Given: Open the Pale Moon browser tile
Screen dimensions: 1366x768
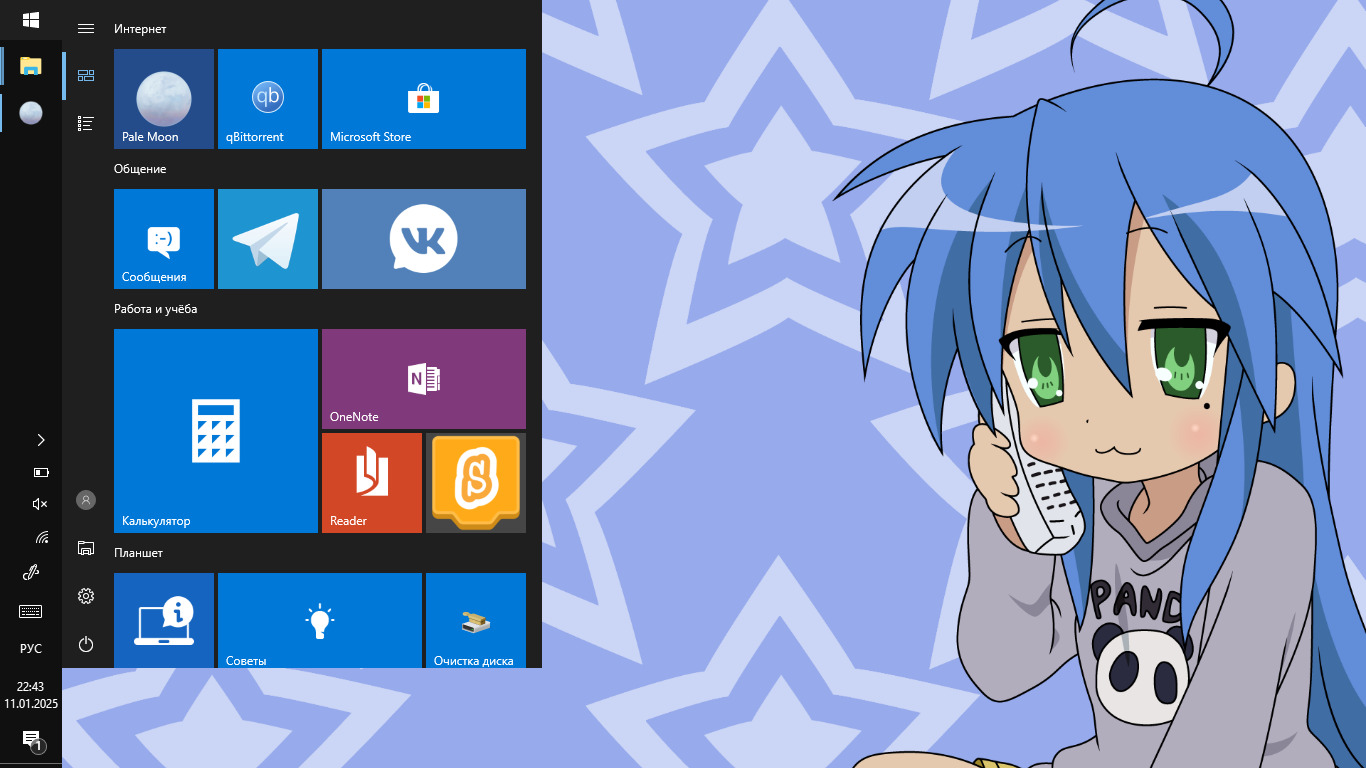Looking at the screenshot, I should click(164, 99).
